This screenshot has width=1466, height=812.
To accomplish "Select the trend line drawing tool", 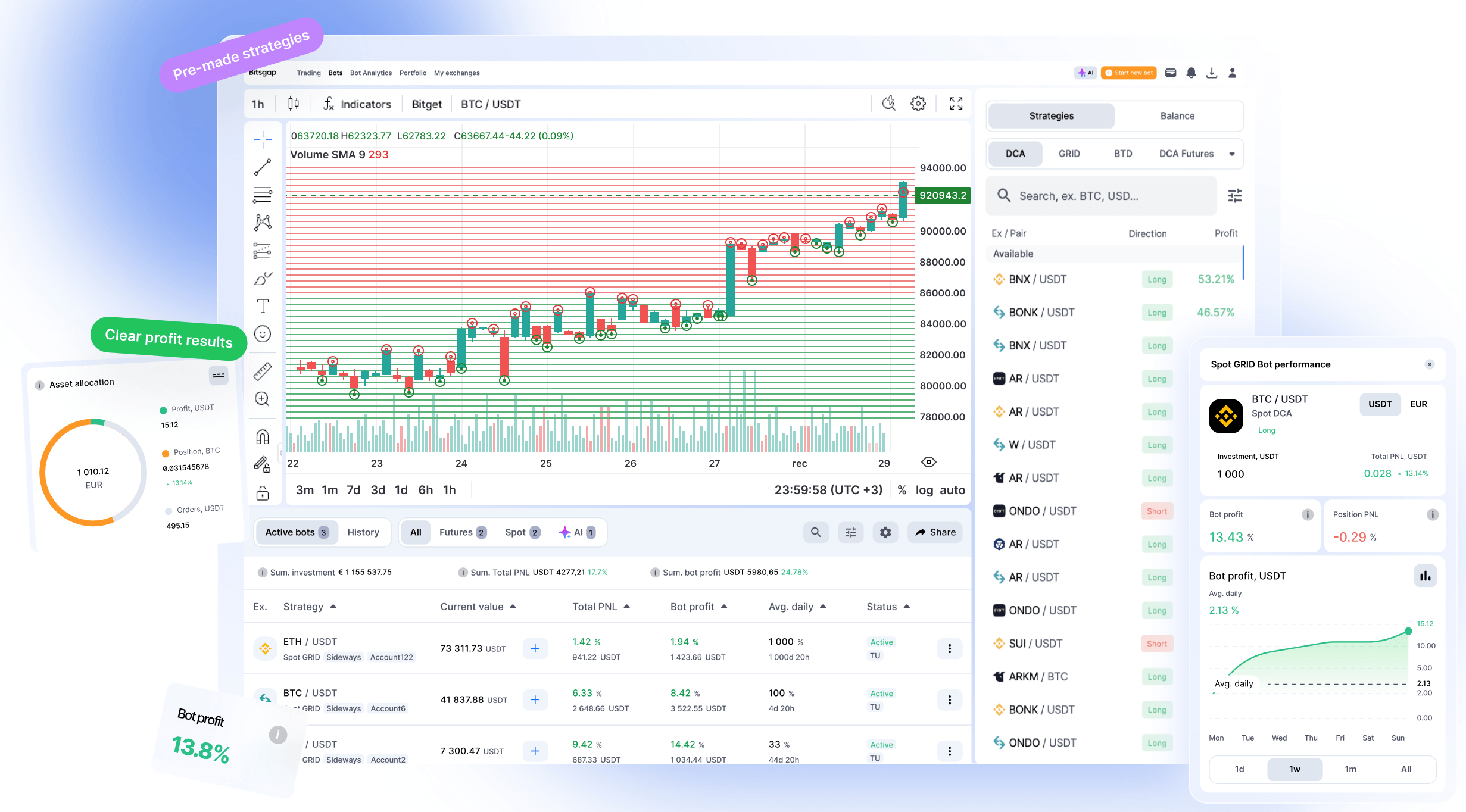I will click(x=262, y=167).
